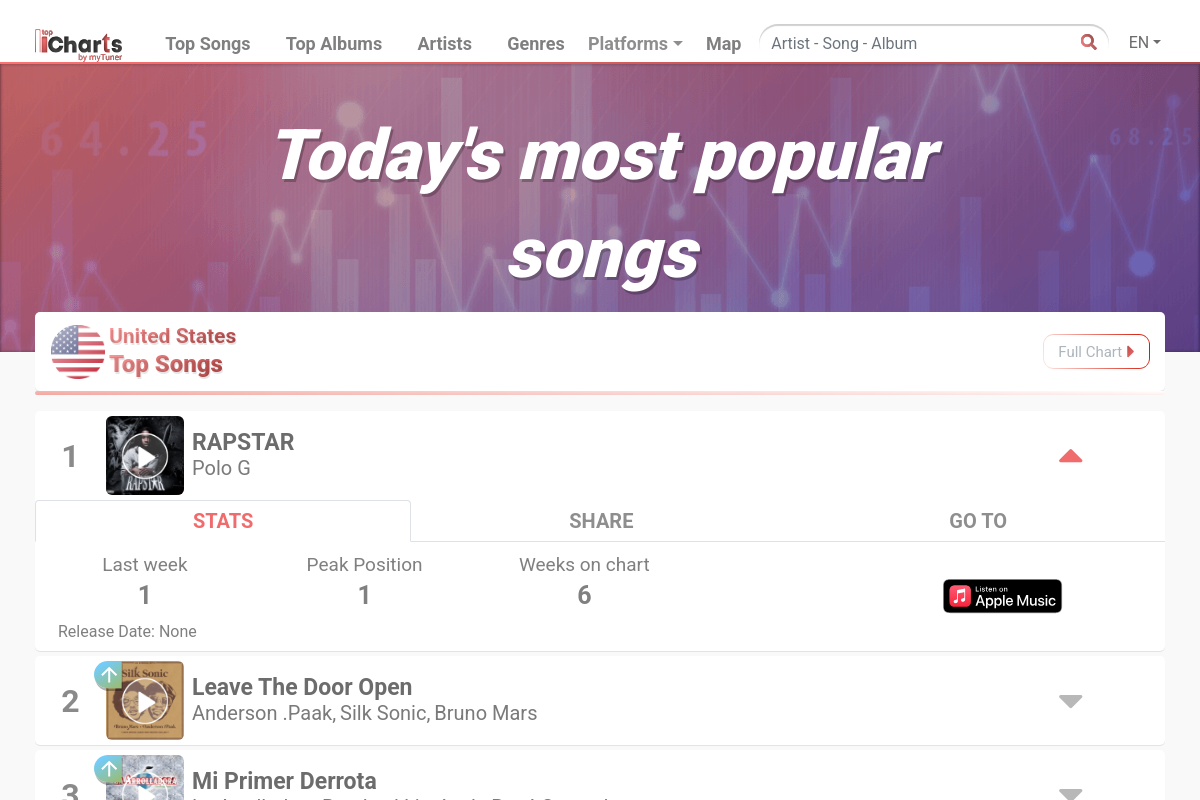Open the Polo G artist link
This screenshot has height=800, width=1200.
point(221,468)
